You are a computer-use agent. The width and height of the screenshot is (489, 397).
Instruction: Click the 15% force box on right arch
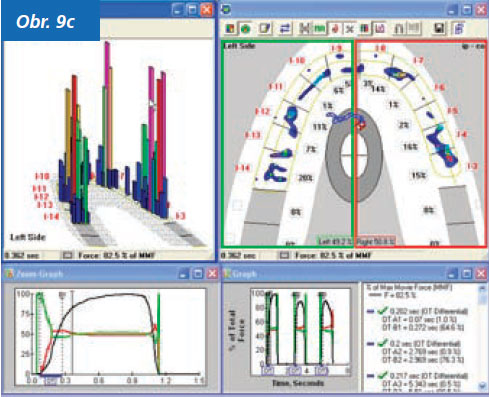[x=419, y=176]
